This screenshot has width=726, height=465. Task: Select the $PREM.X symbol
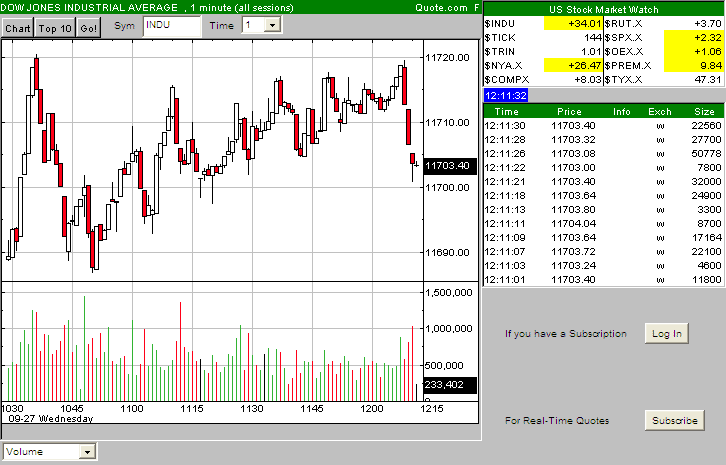(x=628, y=65)
